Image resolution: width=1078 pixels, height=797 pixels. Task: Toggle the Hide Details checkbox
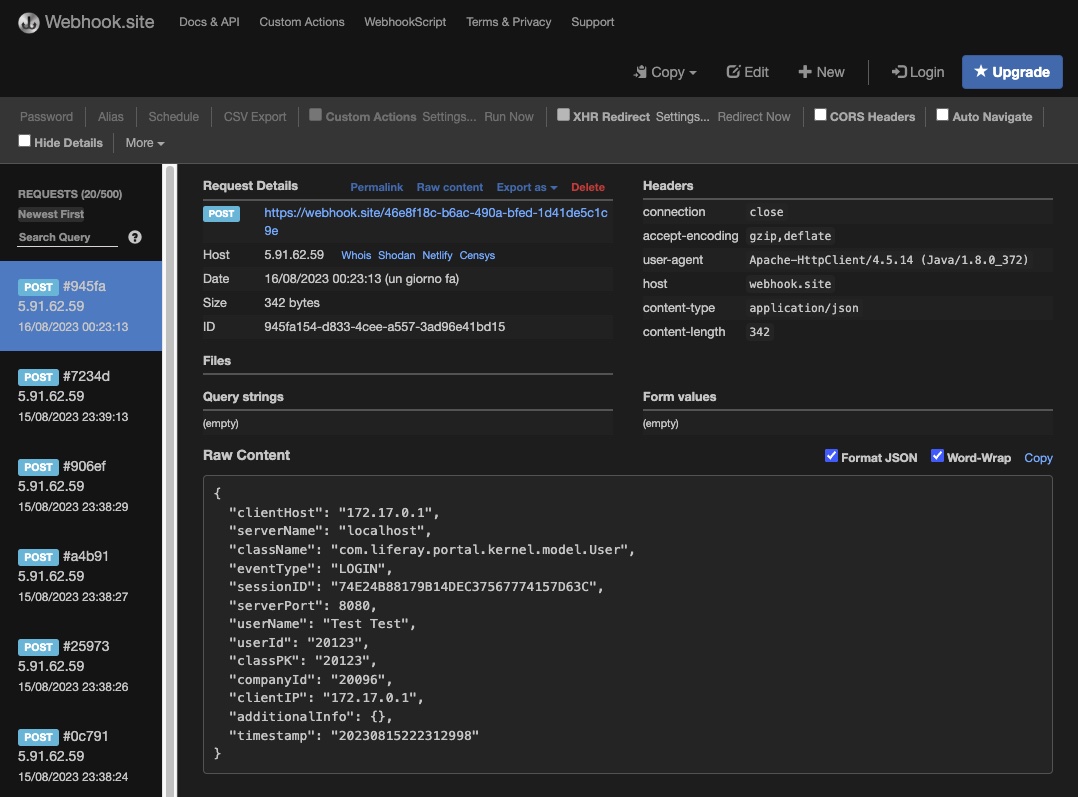(24, 141)
